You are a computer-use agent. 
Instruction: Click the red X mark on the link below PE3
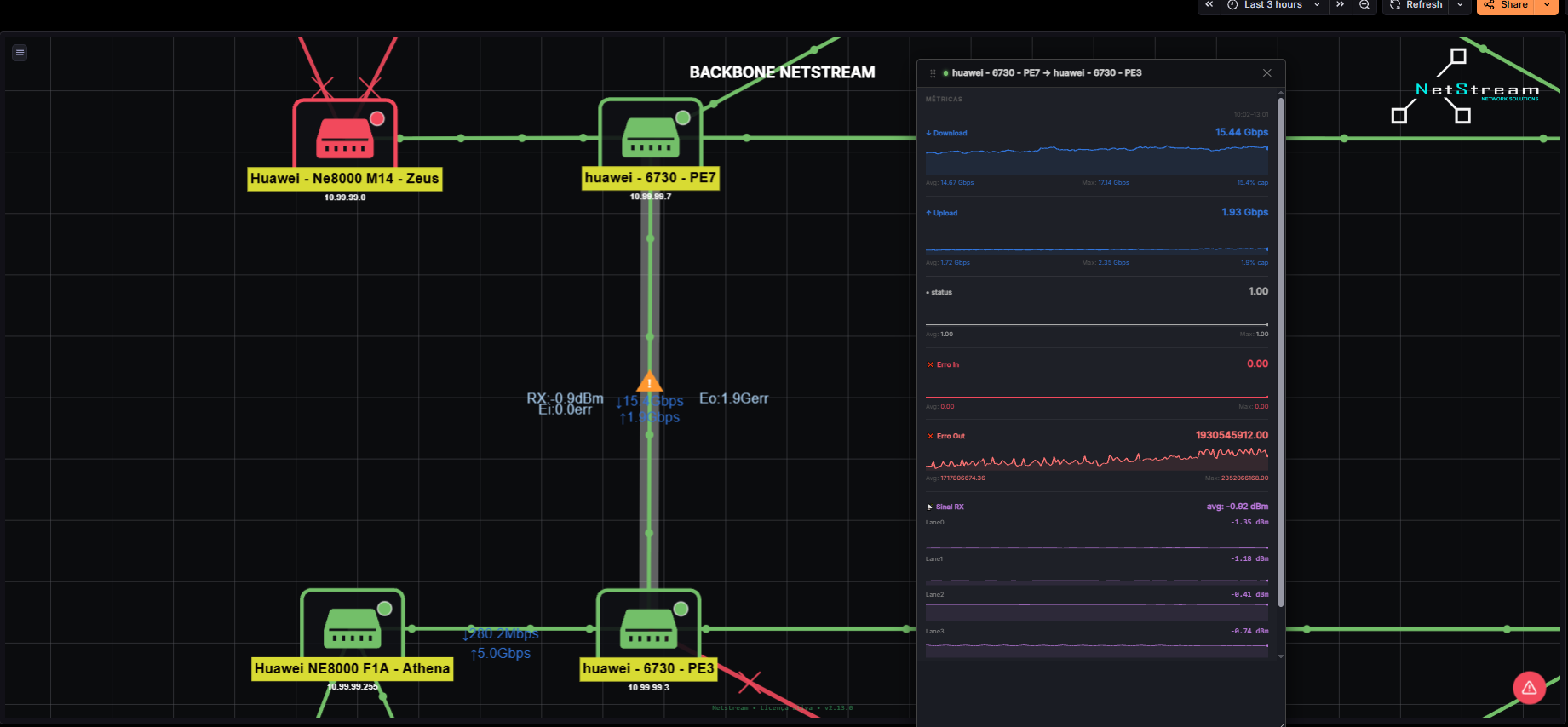tap(750, 682)
